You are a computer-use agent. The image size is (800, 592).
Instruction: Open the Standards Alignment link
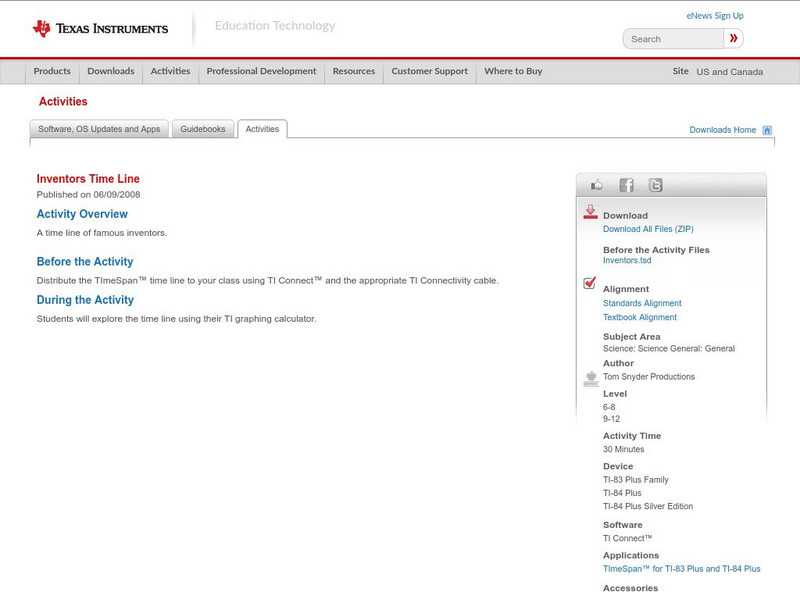point(642,303)
